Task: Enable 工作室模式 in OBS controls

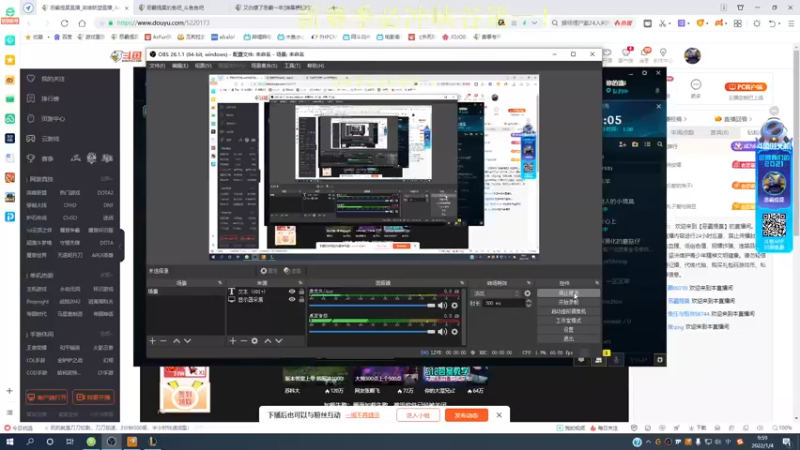Action: coord(568,320)
